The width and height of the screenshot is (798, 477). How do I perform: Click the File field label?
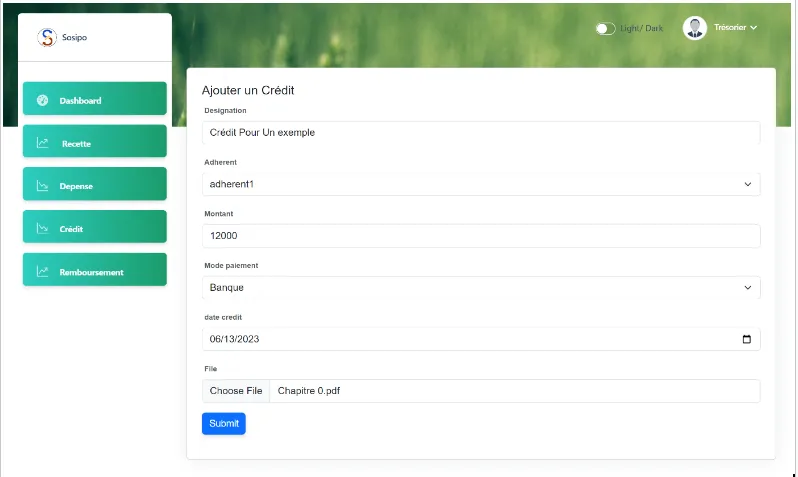click(211, 369)
